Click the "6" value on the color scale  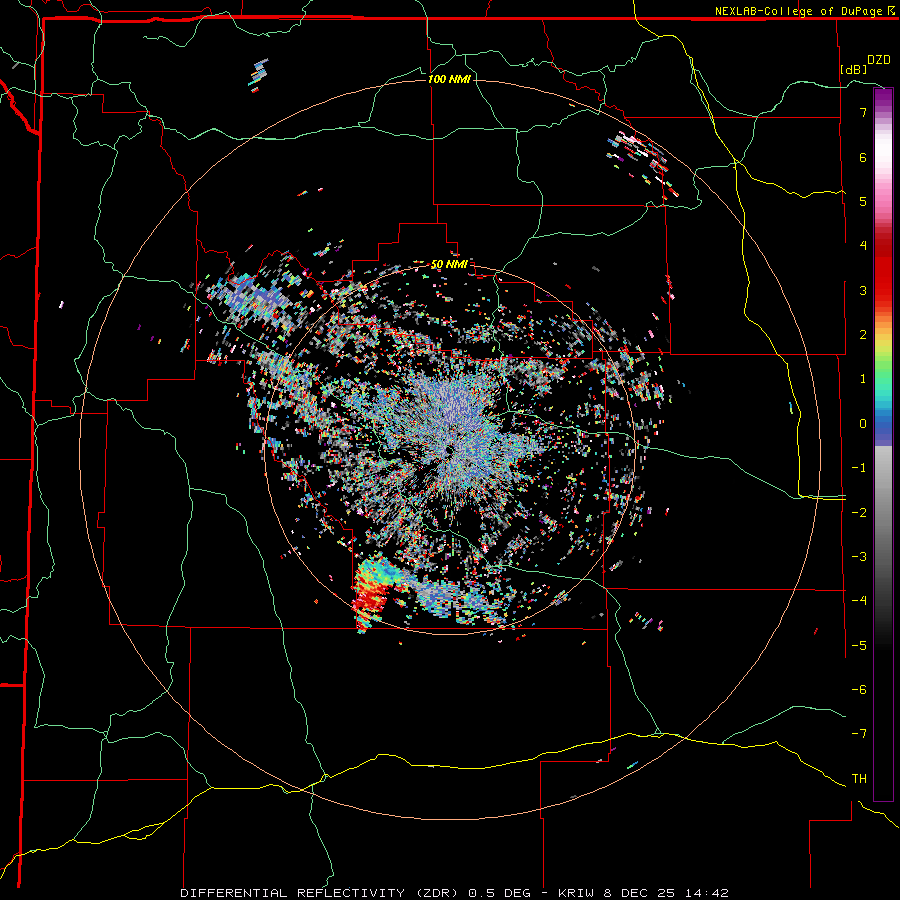point(863,157)
